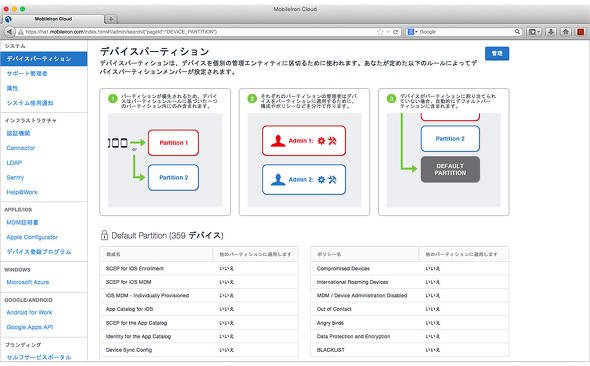The width and height of the screenshot is (590, 366).
Task: Click Data Protection and Encryption policy row
Action: [x=410, y=336]
